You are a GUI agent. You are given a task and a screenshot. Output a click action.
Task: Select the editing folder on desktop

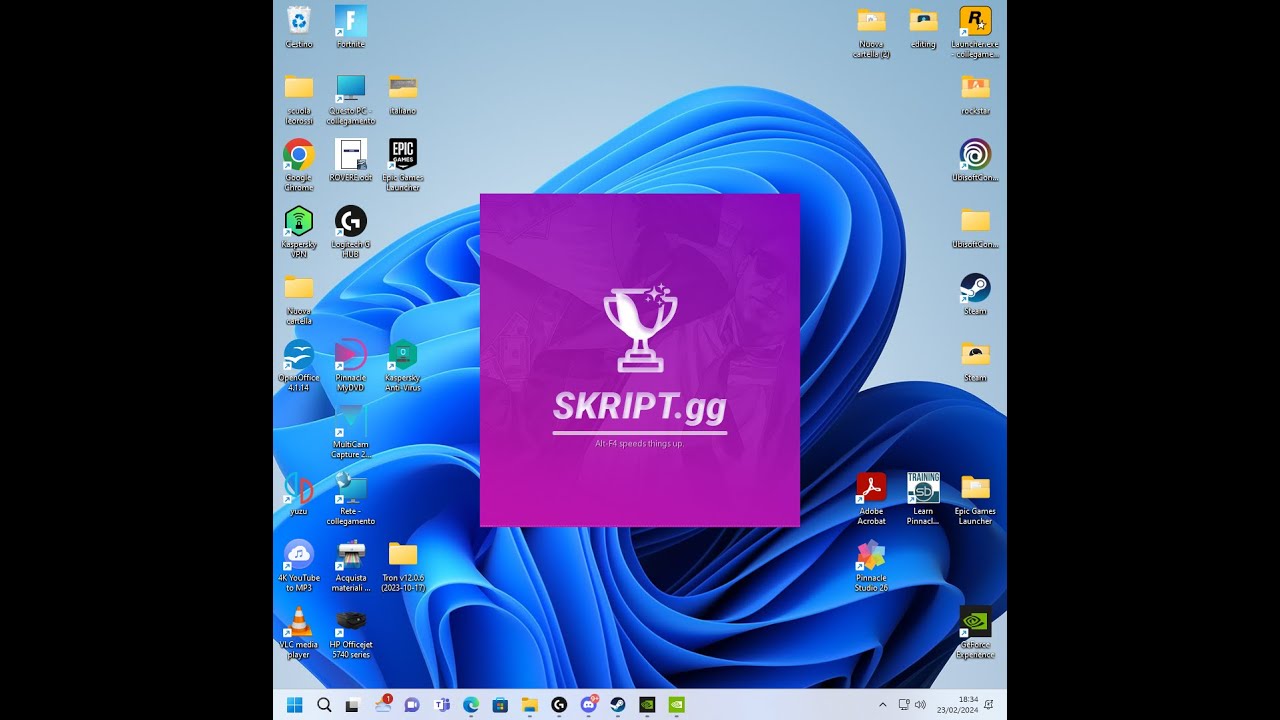923,27
